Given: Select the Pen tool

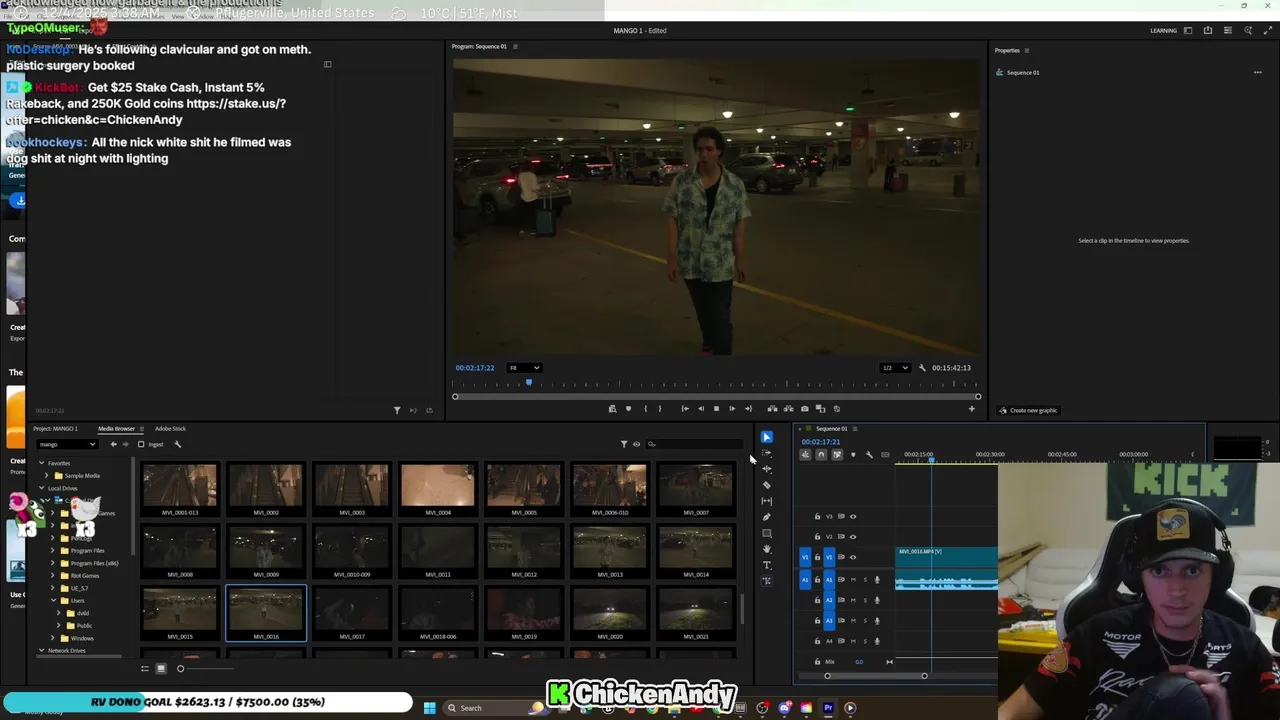Looking at the screenshot, I should [x=767, y=517].
